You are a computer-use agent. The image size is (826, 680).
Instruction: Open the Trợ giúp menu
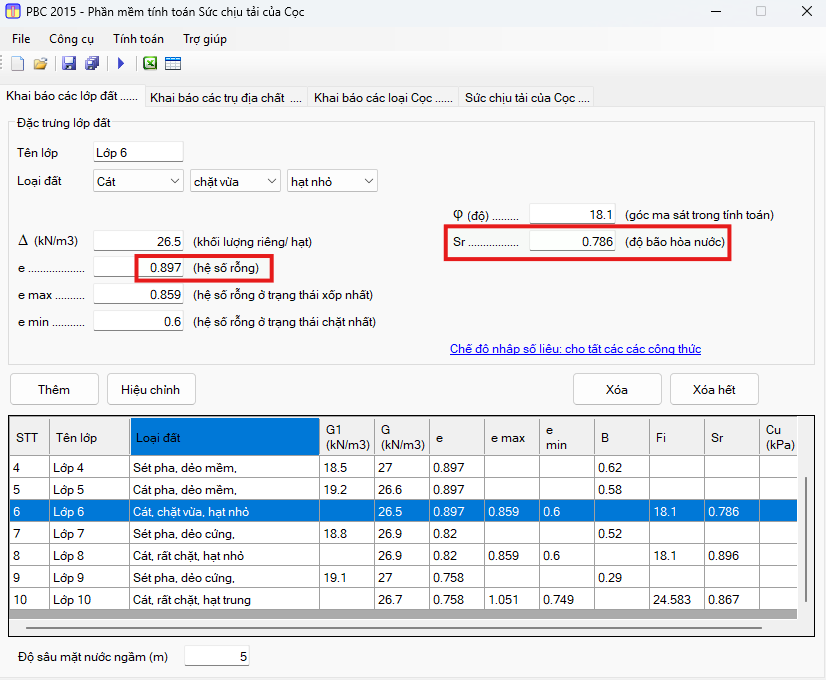205,39
